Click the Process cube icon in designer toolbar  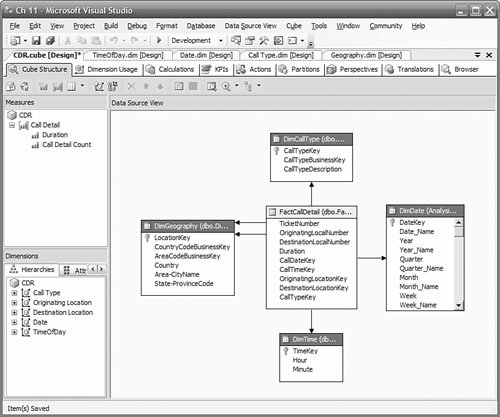tap(11, 87)
